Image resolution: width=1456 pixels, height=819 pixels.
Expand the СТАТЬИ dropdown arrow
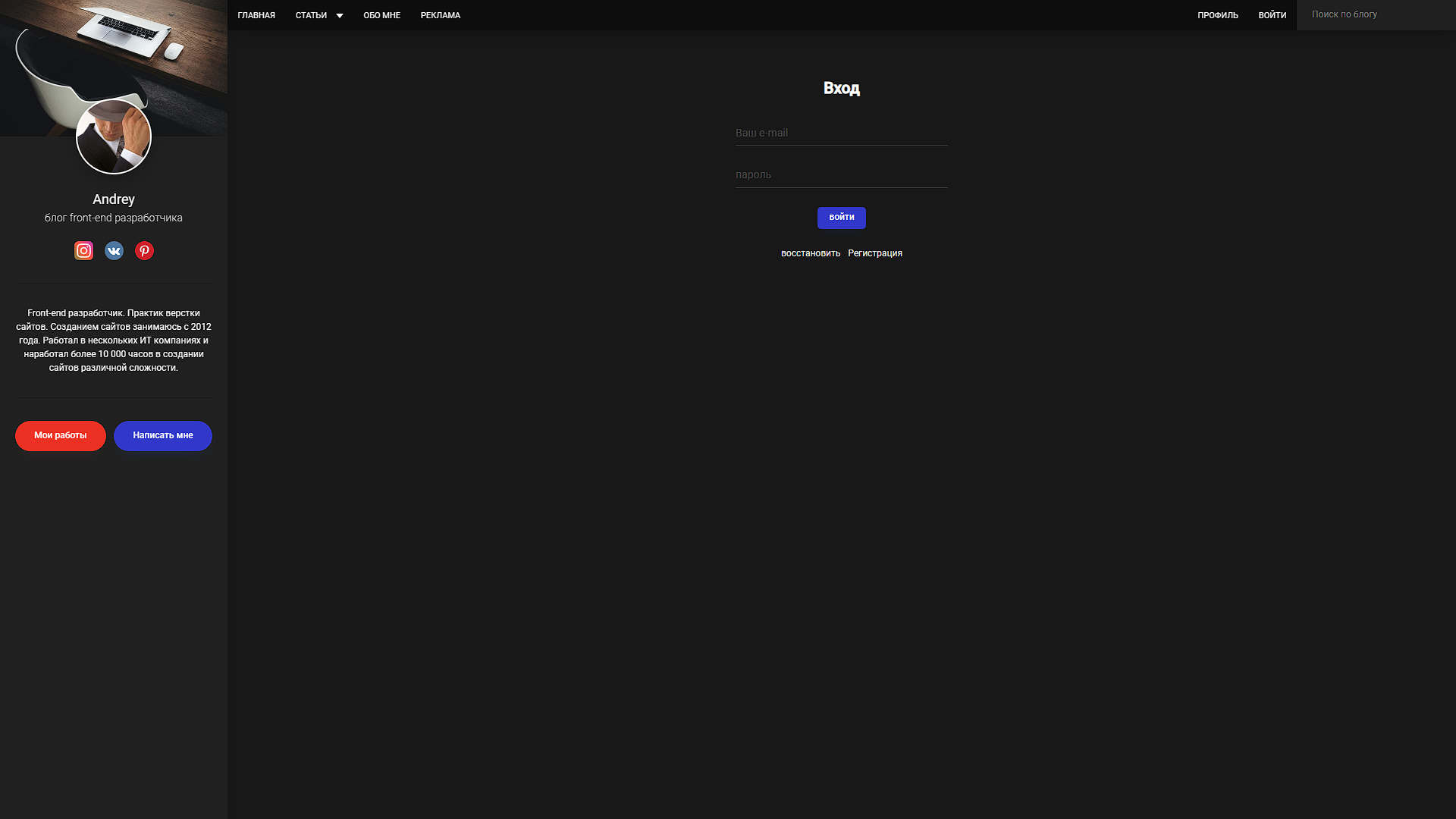340,16
